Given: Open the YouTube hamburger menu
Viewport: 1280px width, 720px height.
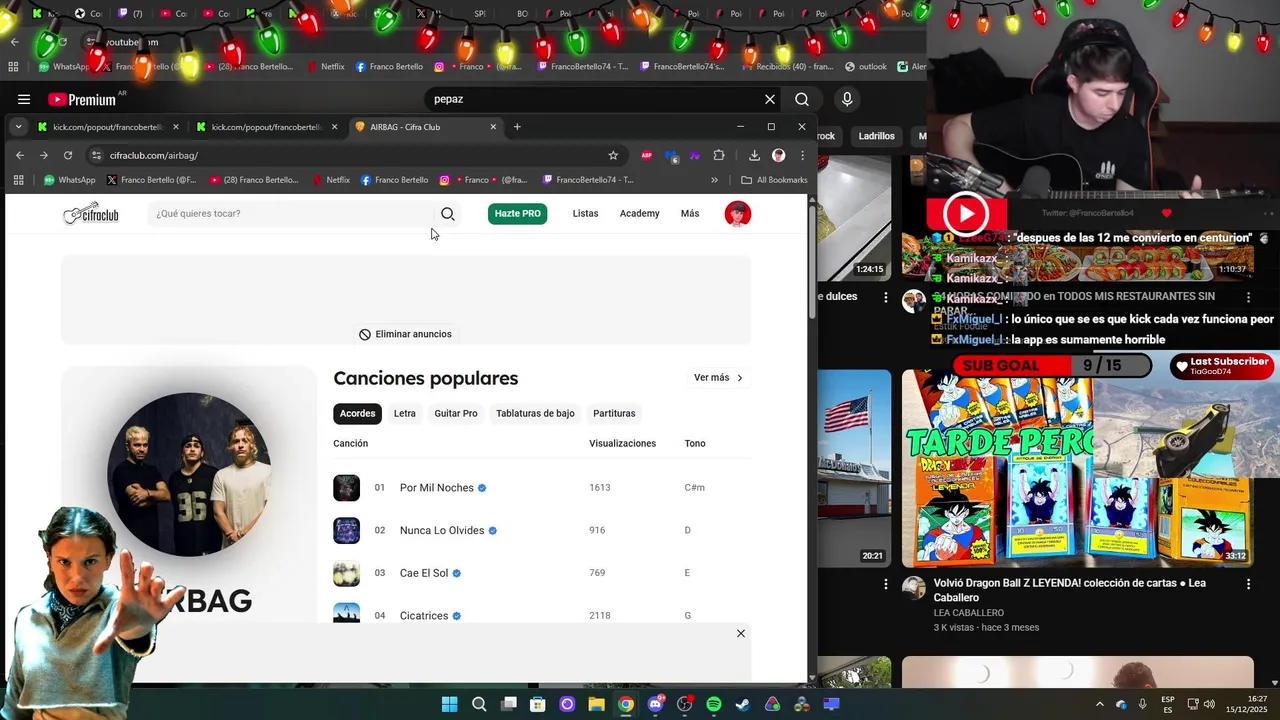Looking at the screenshot, I should (x=24, y=99).
